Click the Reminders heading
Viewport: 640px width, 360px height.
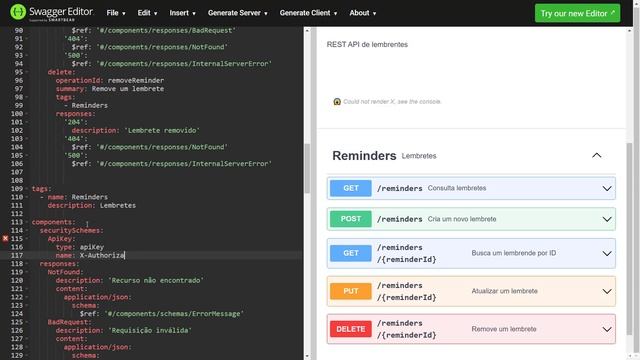tap(364, 156)
